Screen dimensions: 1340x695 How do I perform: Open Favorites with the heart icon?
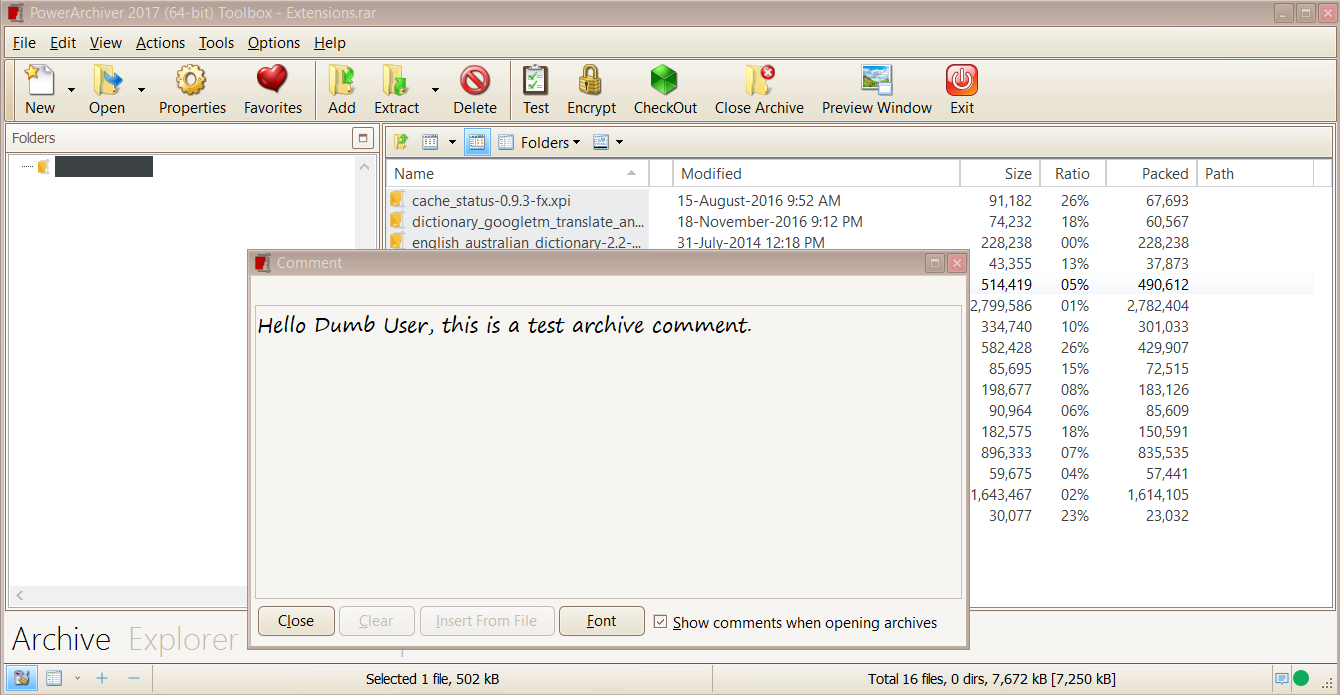click(272, 81)
